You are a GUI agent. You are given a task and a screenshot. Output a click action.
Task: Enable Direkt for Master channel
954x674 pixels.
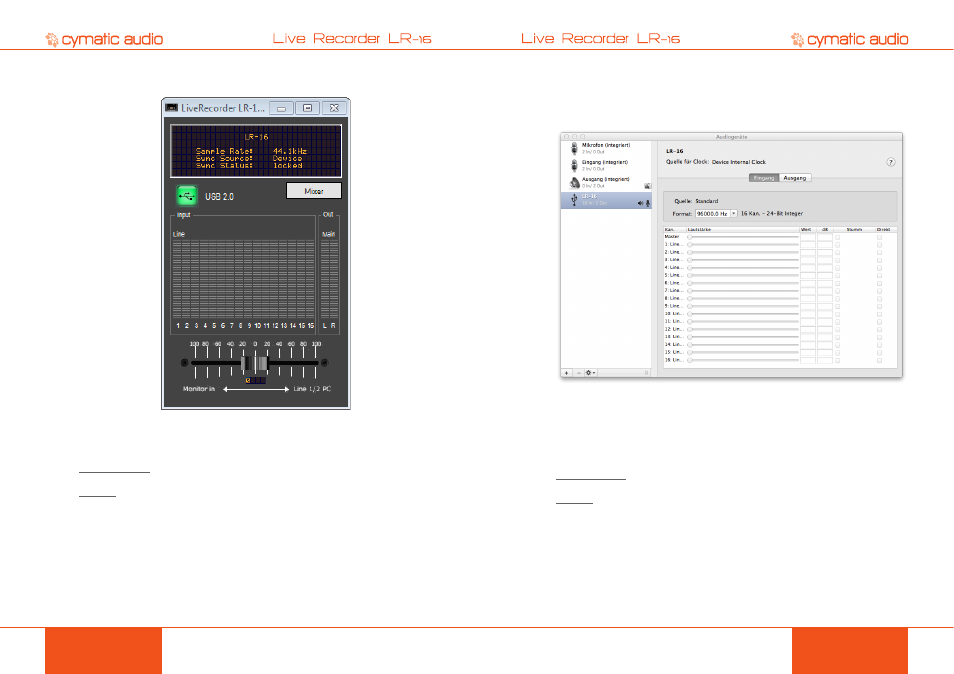point(879,237)
